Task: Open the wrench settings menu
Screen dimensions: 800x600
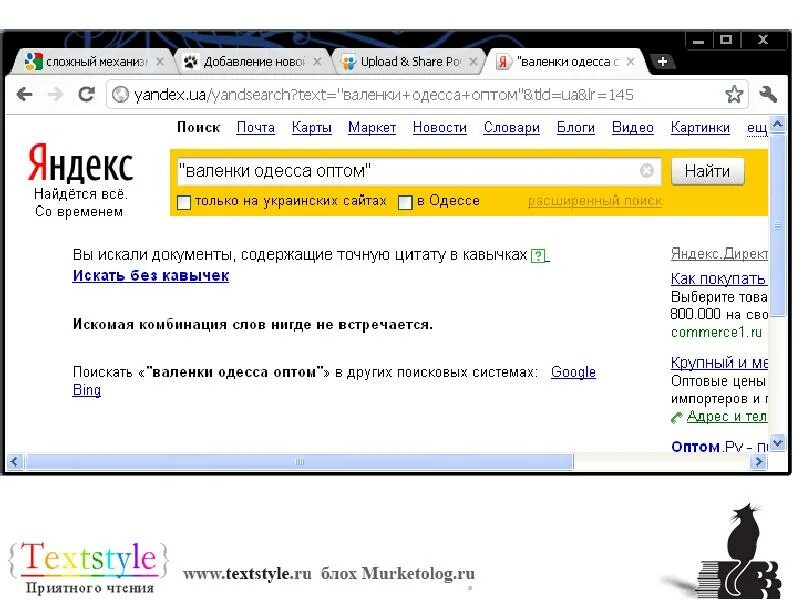Action: pos(768,94)
